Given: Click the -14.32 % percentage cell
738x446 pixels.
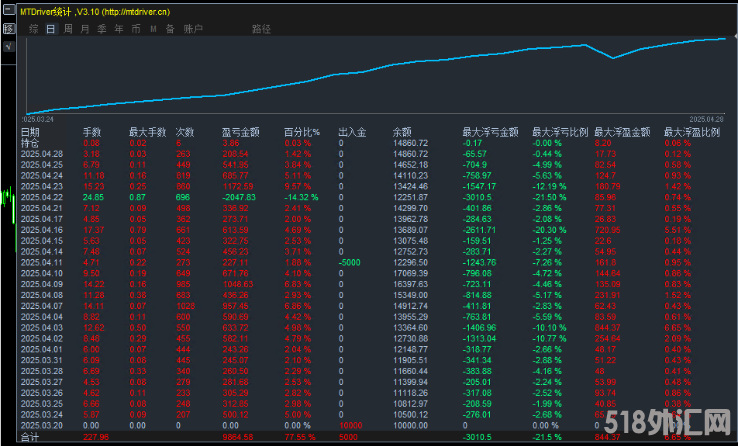Looking at the screenshot, I should tap(301, 197).
